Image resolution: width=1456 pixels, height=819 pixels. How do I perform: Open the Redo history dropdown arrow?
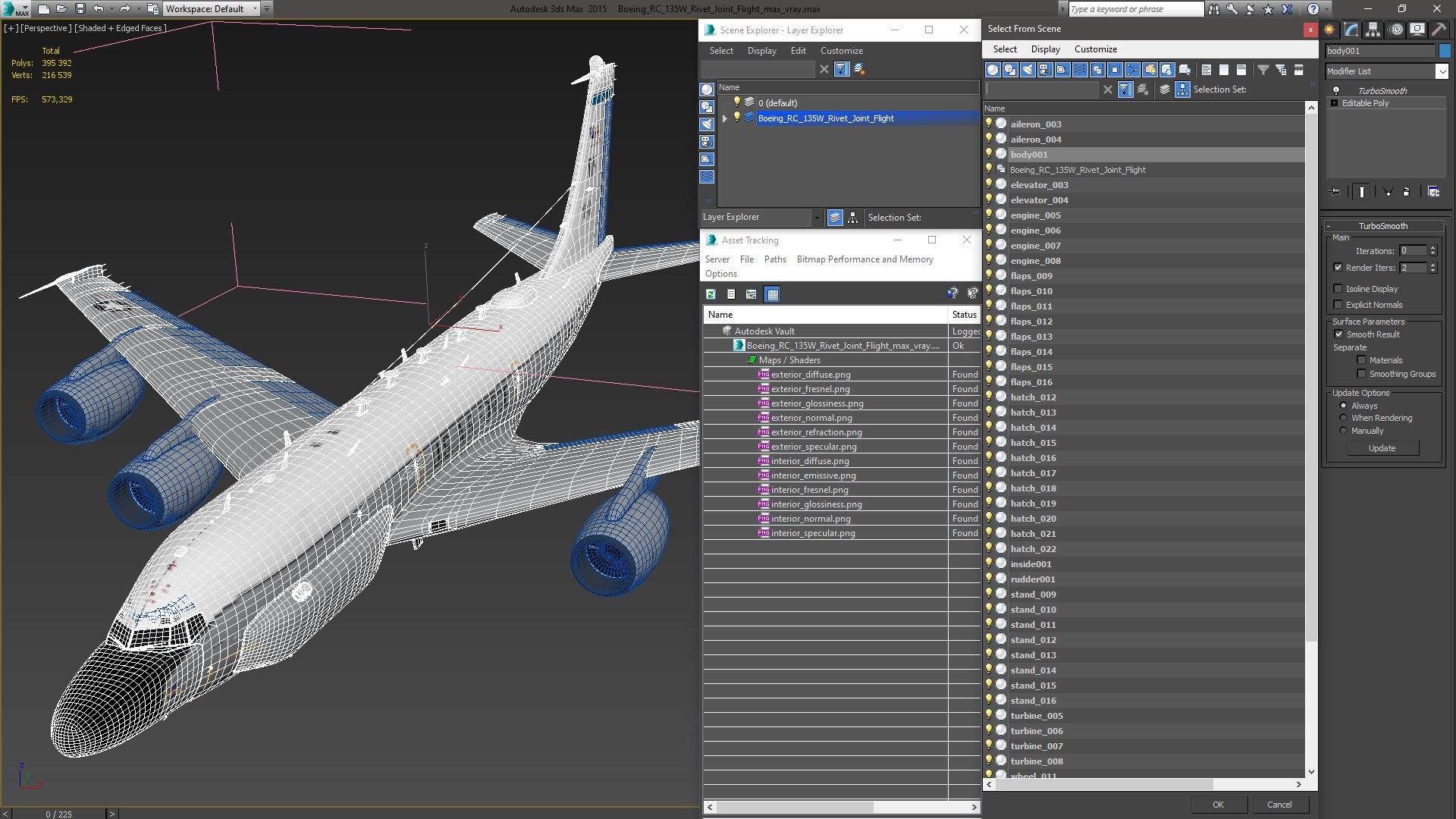(x=139, y=9)
